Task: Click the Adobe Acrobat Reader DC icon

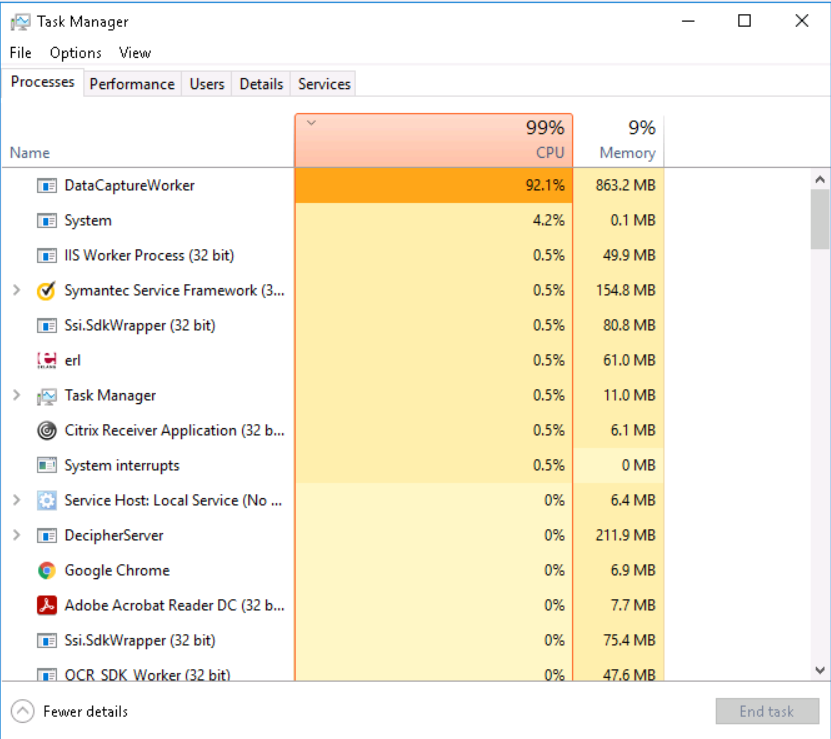Action: pyautogui.click(x=47, y=605)
